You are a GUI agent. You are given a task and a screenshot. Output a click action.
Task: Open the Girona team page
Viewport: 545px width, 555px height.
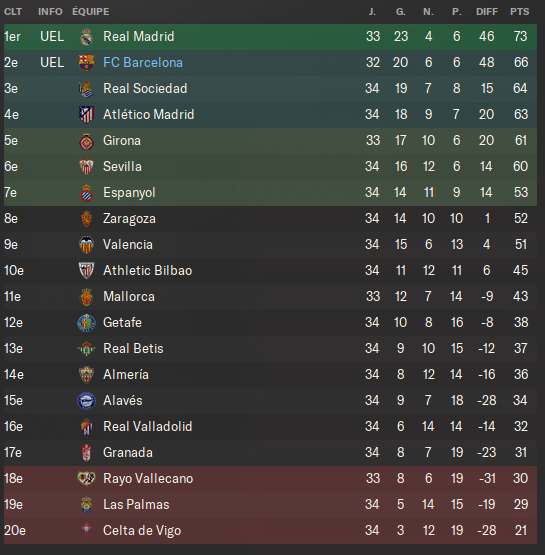pyautogui.click(x=122, y=141)
